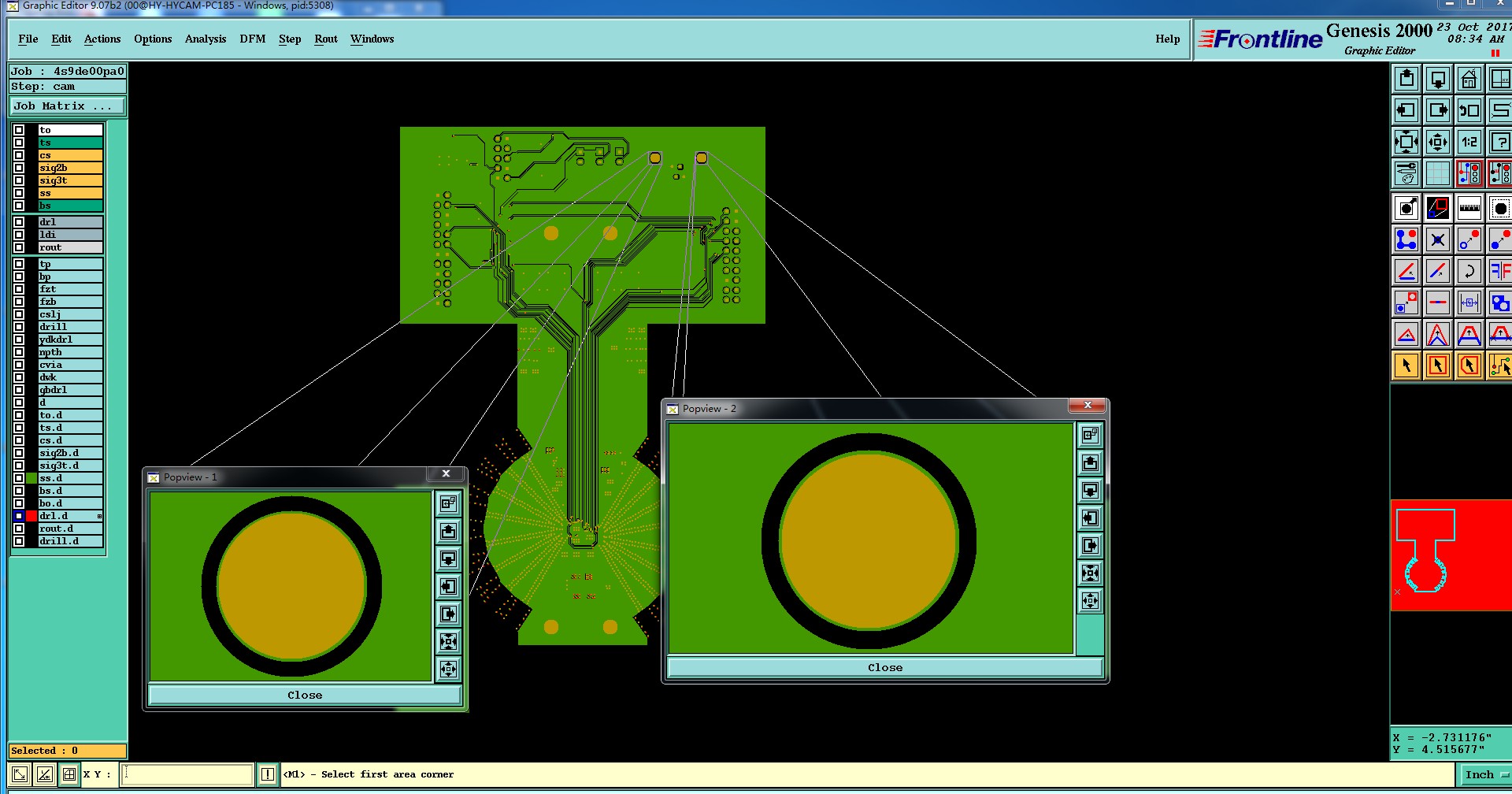Viewport: 1512px width, 794px height.
Task: Select the rectangle area selection arrow tool
Action: 1438,365
